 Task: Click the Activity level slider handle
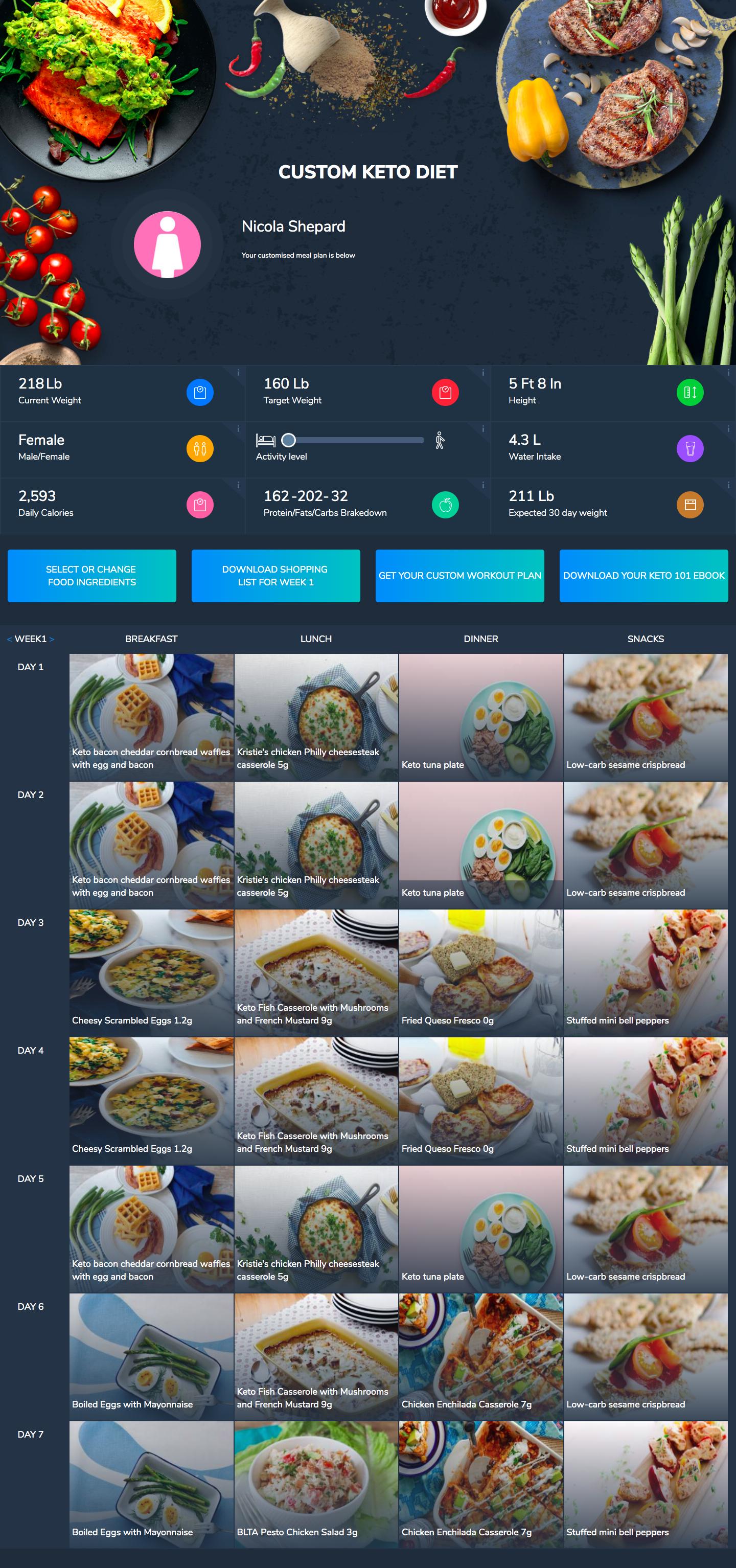pyautogui.click(x=289, y=440)
